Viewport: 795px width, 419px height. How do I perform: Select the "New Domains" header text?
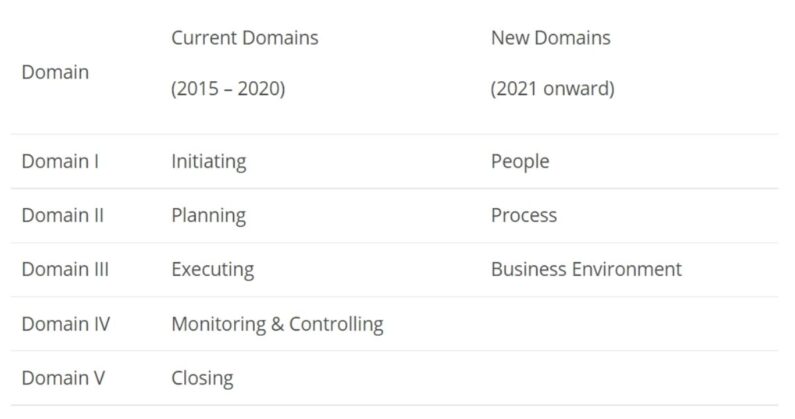(x=550, y=38)
